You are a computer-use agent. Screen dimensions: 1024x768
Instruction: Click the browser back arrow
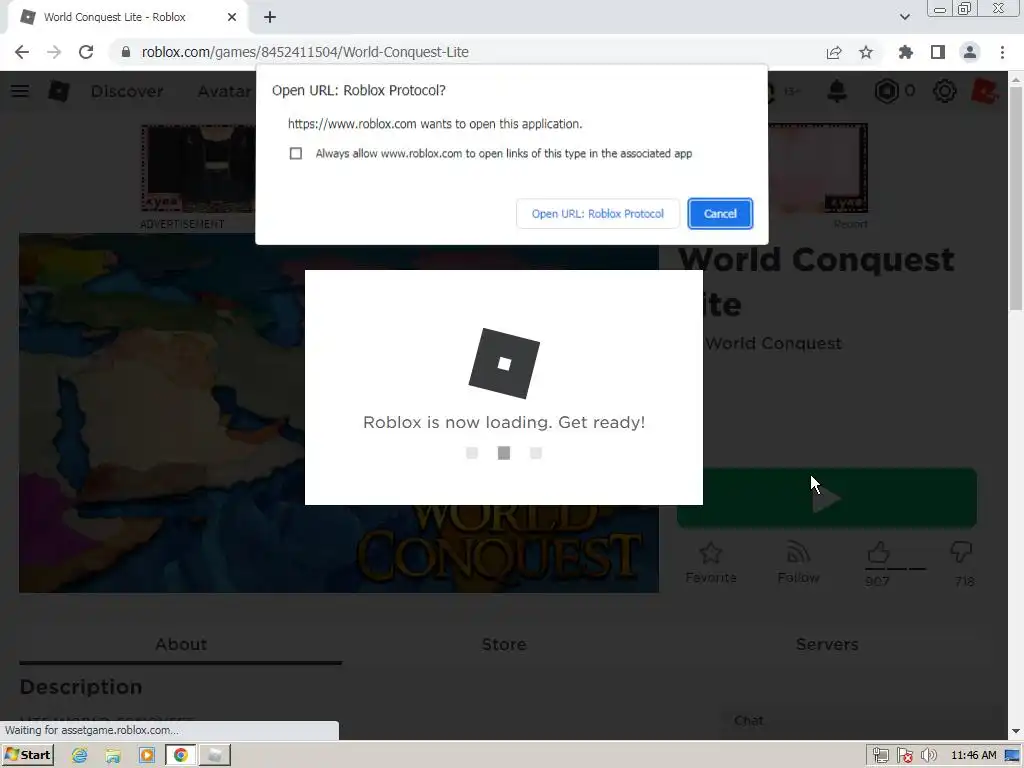[x=22, y=52]
